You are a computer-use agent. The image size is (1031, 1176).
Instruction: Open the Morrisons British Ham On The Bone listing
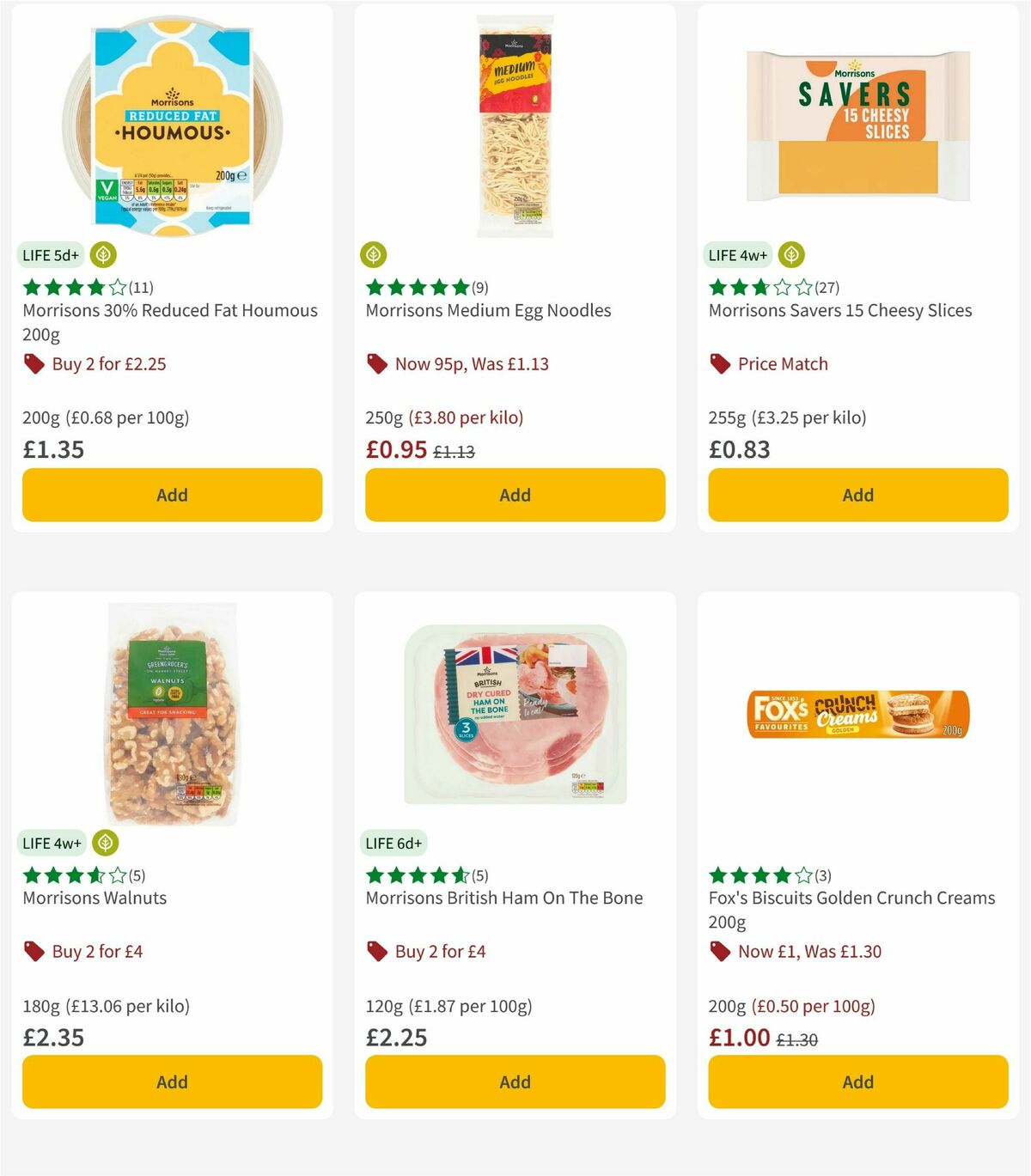point(505,898)
